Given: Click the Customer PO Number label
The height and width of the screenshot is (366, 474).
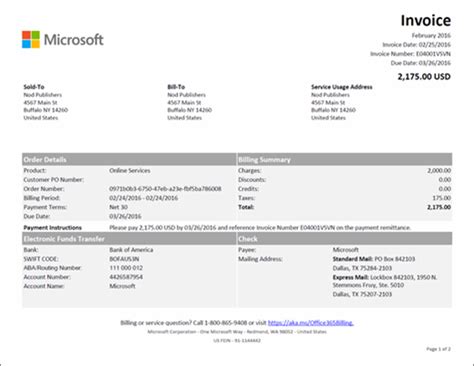Looking at the screenshot, I should [x=53, y=180].
